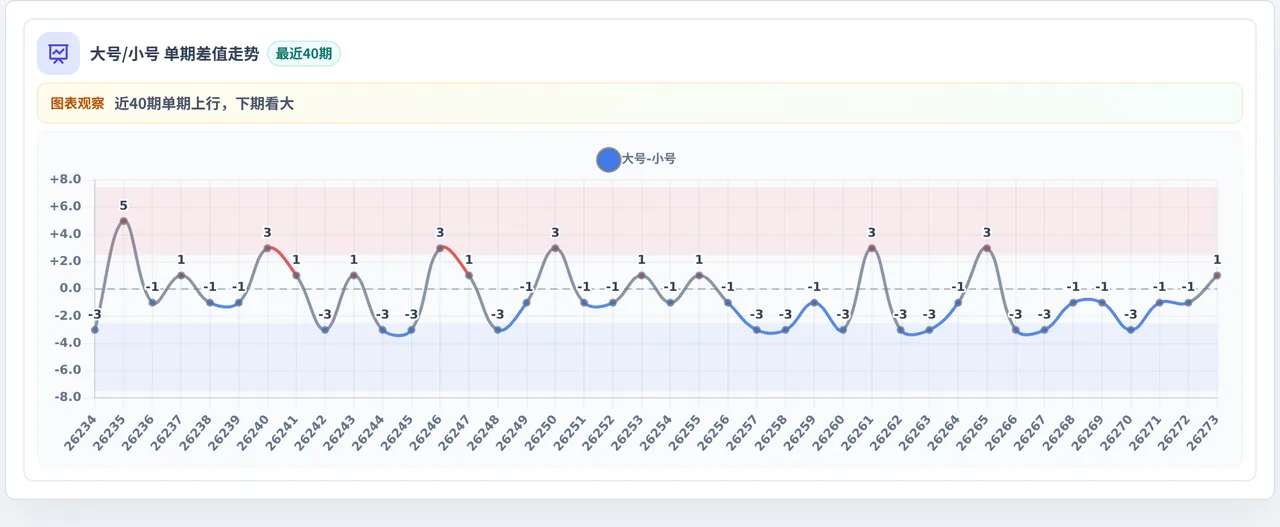Click the x-axis label 26257
Image resolution: width=1280 pixels, height=527 pixels.
[x=742, y=433]
